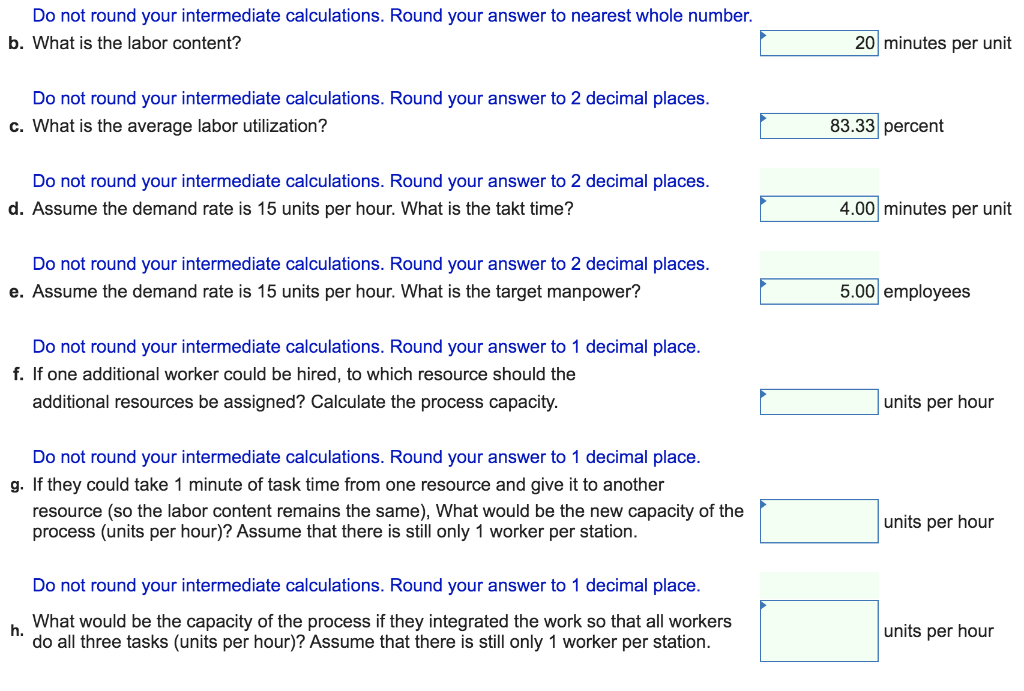Click the empty units per hour box for part g
Viewport: 1024px width, 691px height.
[x=818, y=521]
